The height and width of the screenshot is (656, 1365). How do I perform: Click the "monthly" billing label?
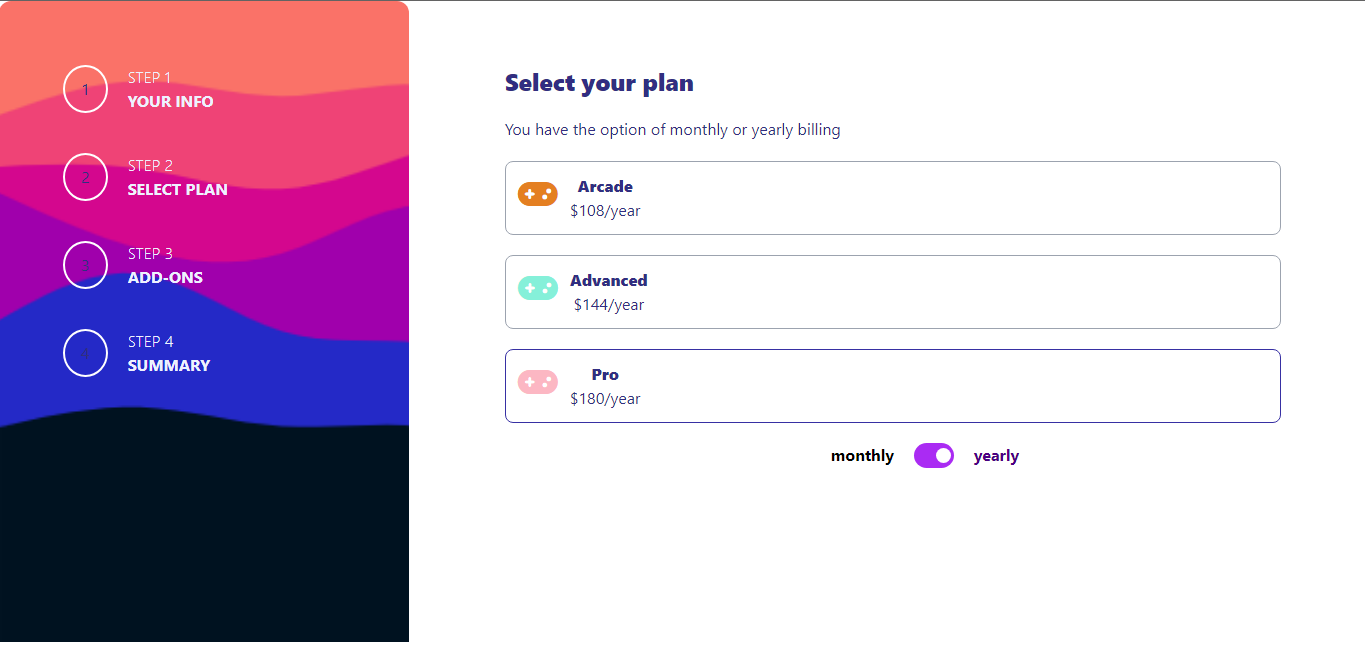(862, 456)
